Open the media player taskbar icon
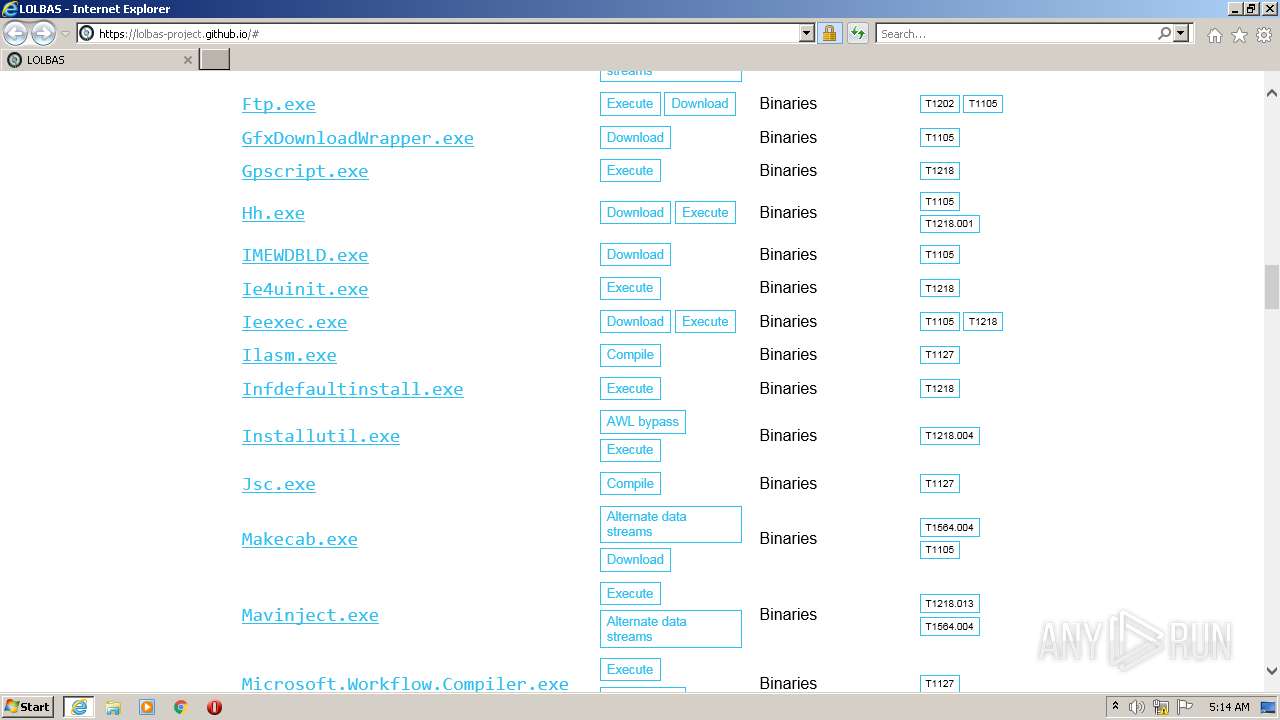 (x=147, y=707)
